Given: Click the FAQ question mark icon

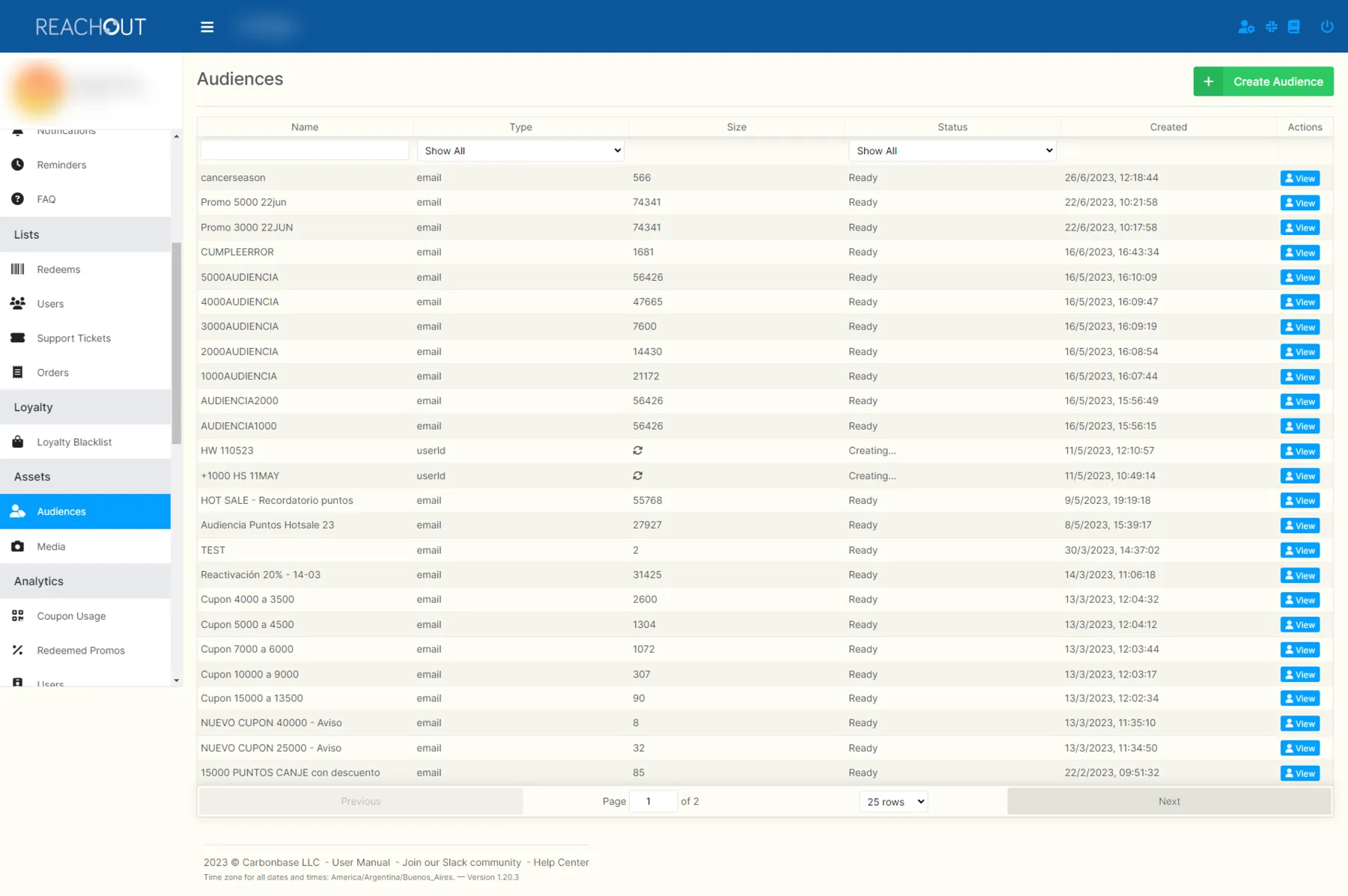Looking at the screenshot, I should pyautogui.click(x=18, y=198).
